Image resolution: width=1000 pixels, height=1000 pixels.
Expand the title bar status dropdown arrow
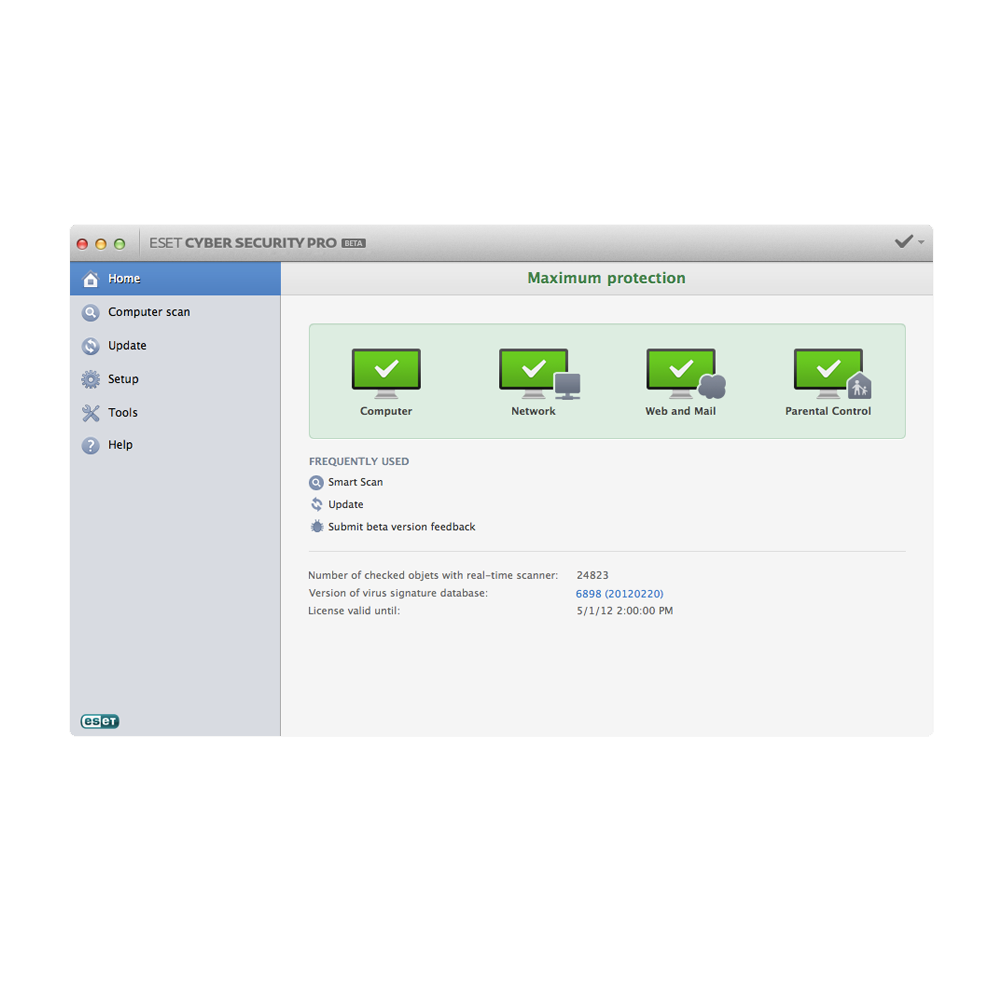click(921, 242)
